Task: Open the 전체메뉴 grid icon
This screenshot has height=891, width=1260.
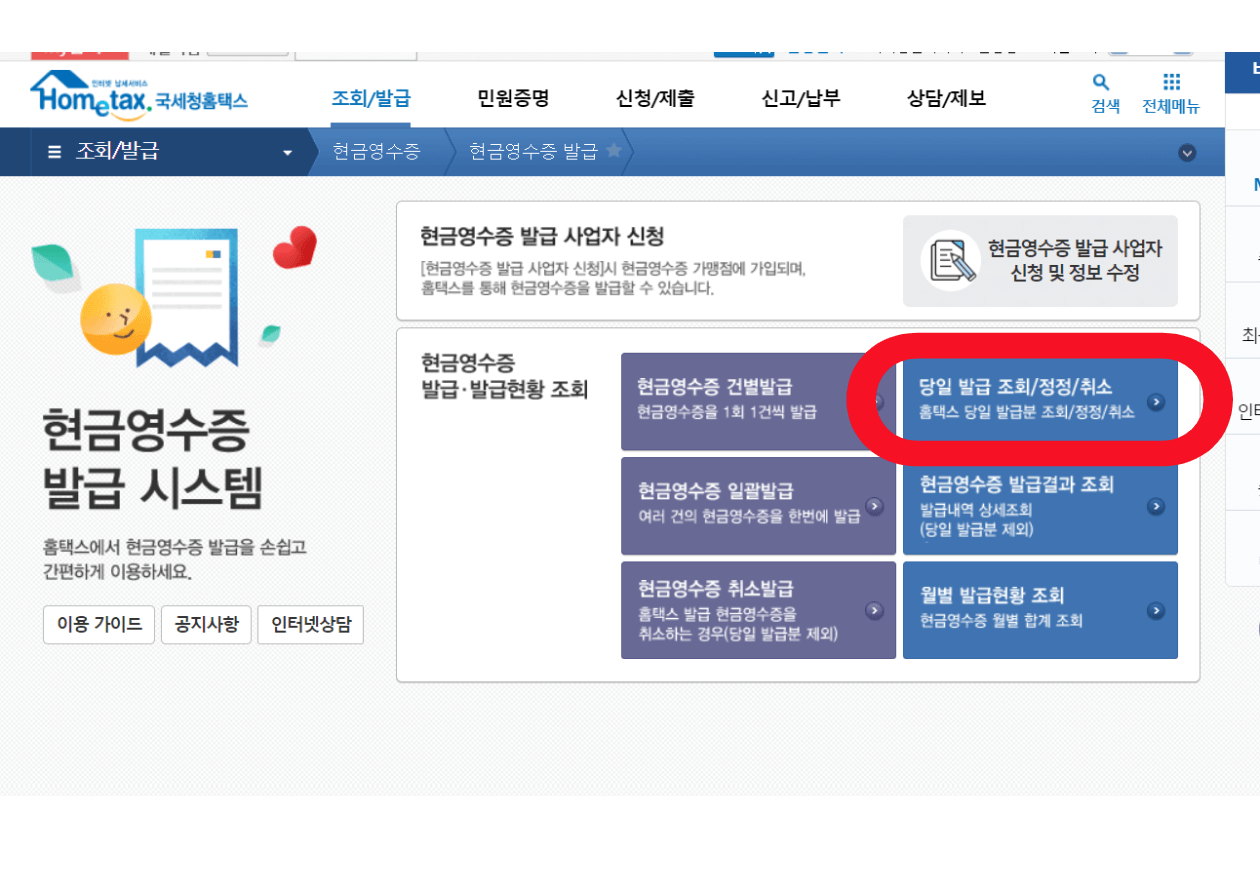Action: pyautogui.click(x=1171, y=85)
